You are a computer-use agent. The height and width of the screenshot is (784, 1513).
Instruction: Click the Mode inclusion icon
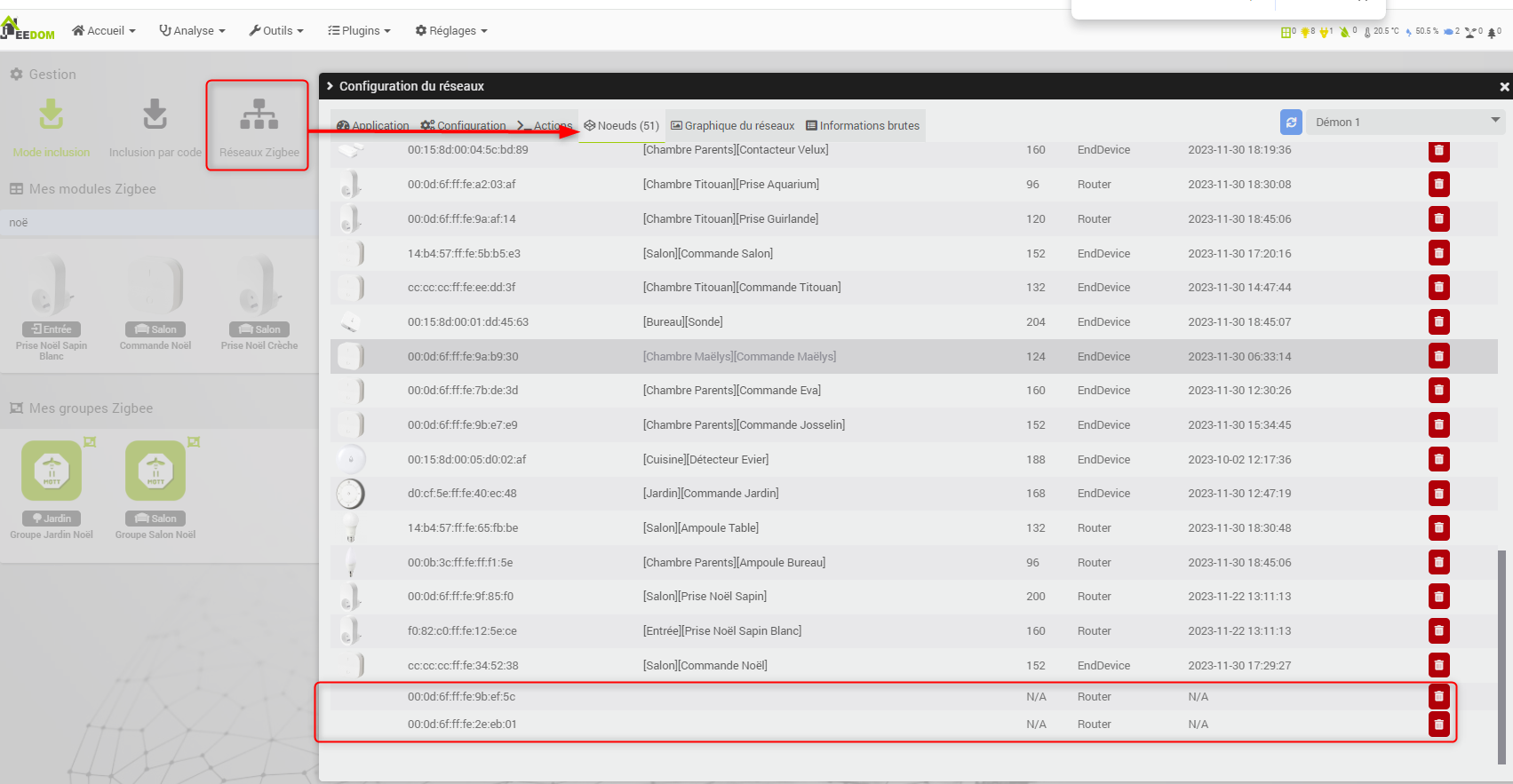tap(52, 115)
